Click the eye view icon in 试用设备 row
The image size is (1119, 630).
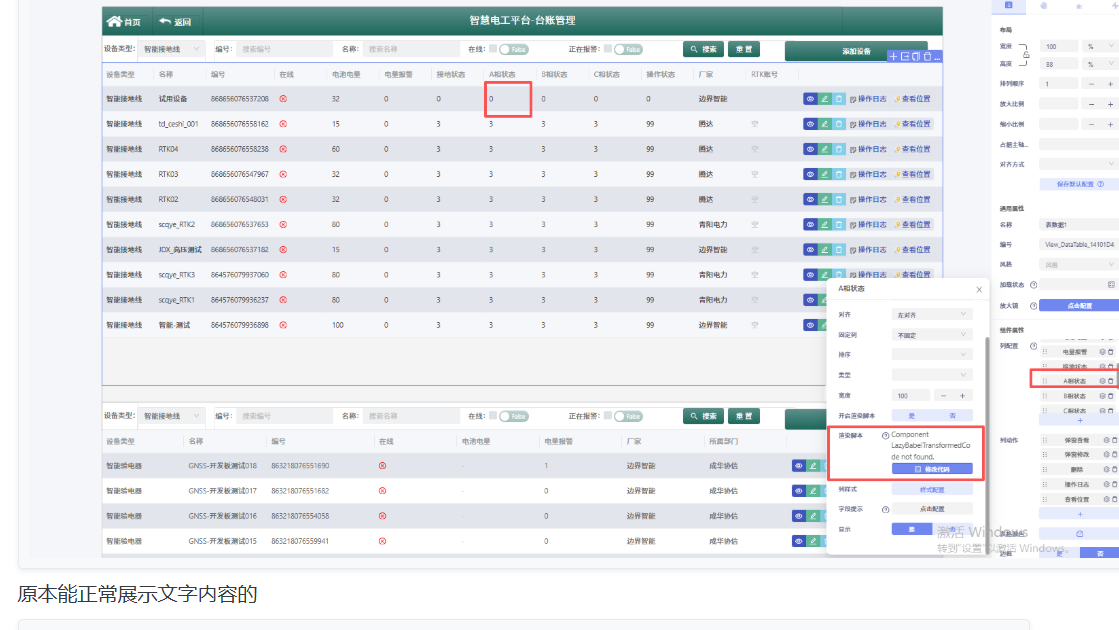[810, 99]
